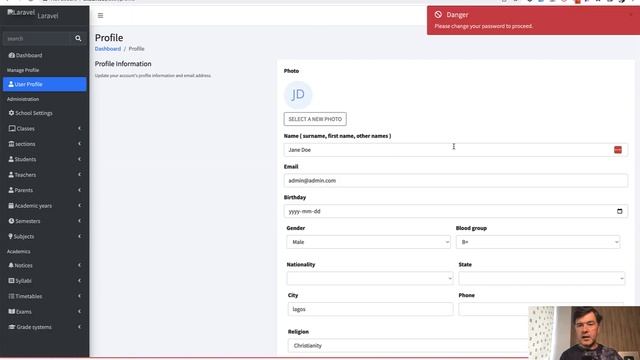The image size is (640, 360).
Task: Expand the sections menu chevron
Action: [79, 144]
